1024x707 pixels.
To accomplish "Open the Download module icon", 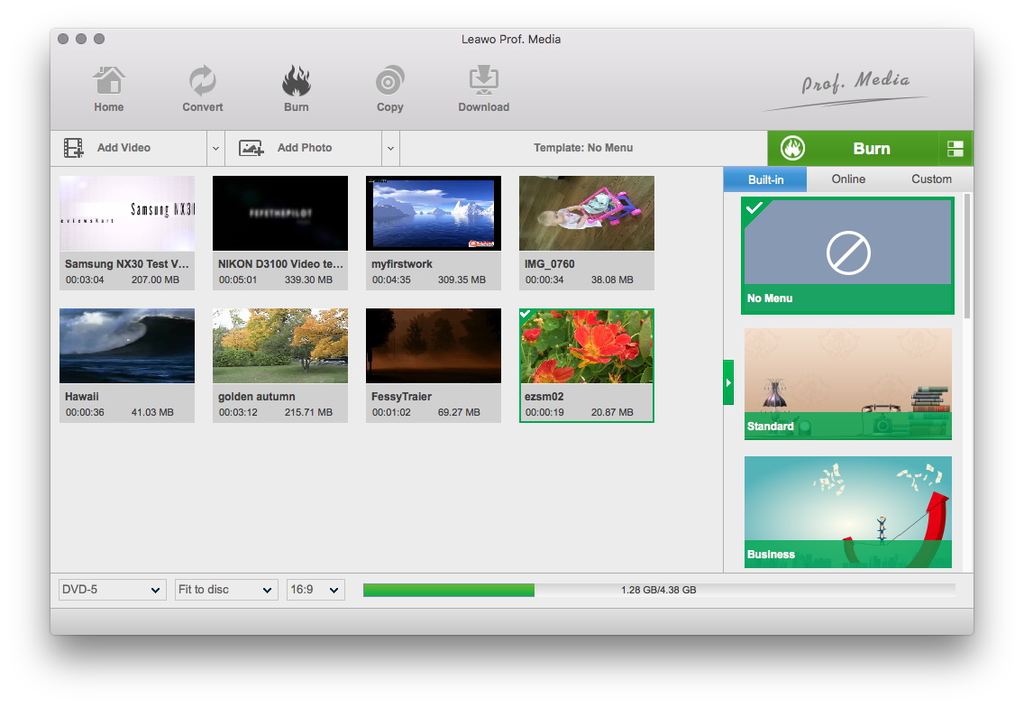I will (484, 81).
